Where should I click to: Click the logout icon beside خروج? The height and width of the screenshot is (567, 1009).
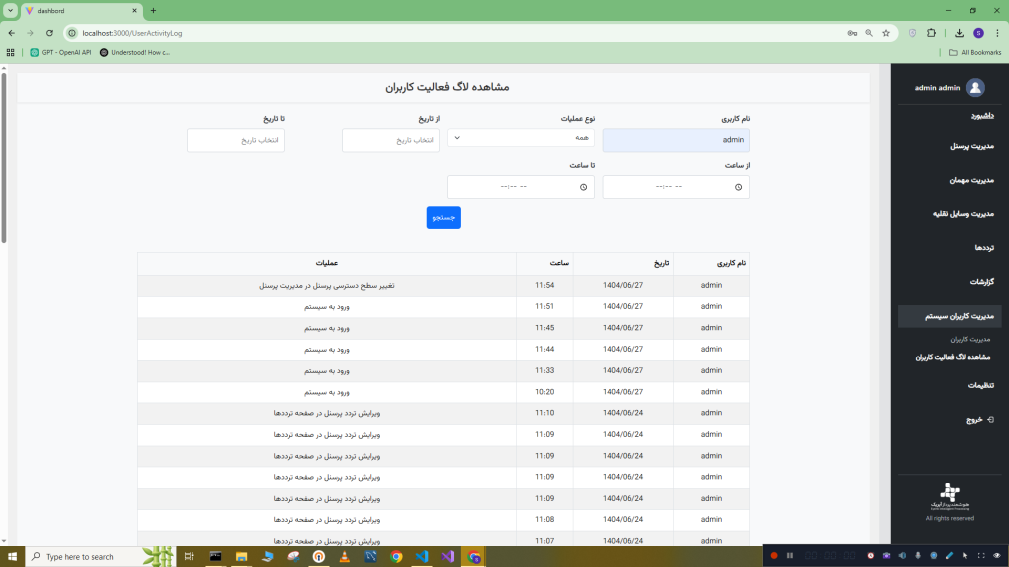tap(990, 420)
